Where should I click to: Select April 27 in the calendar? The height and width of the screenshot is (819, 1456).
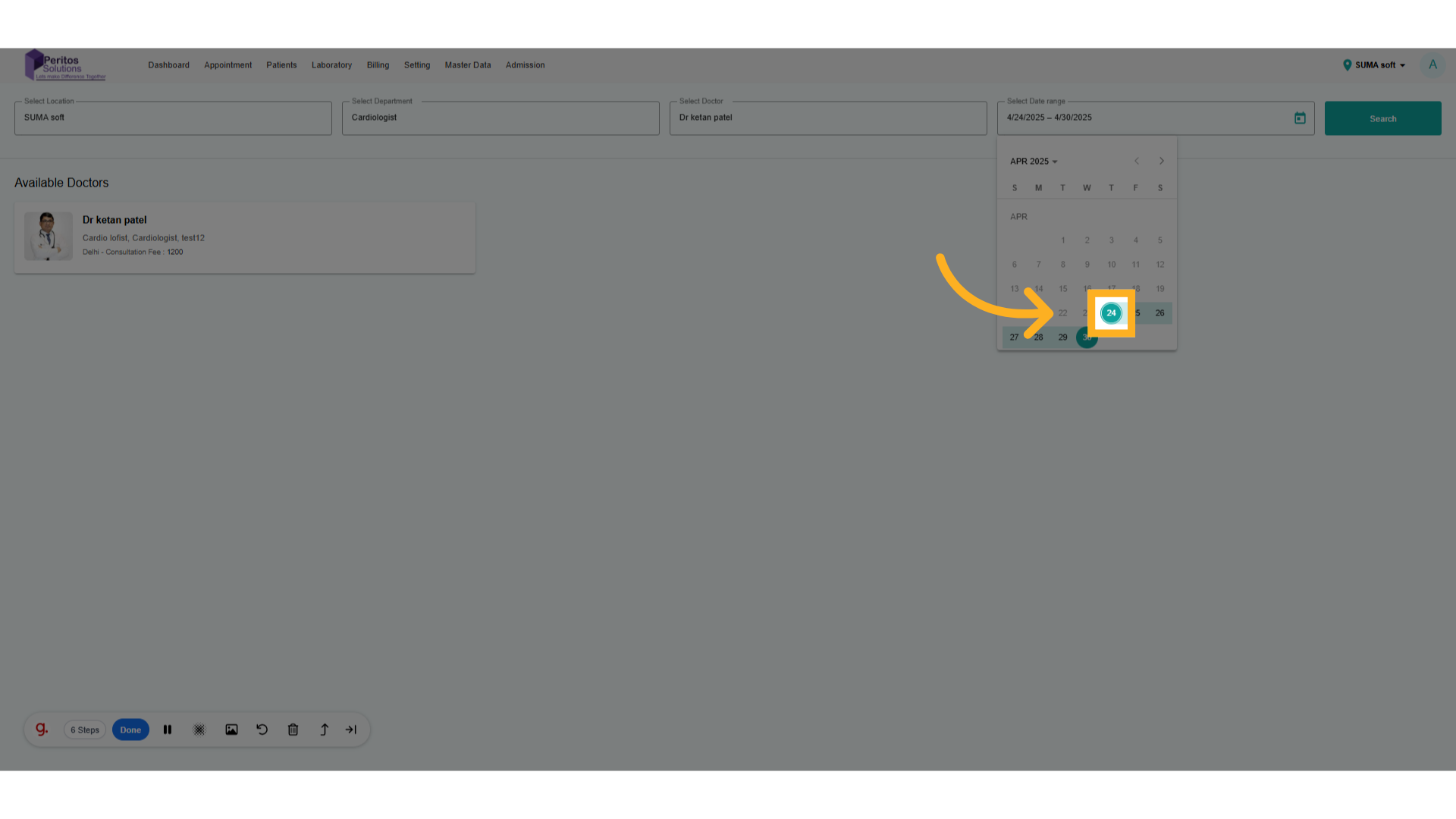[x=1014, y=337]
